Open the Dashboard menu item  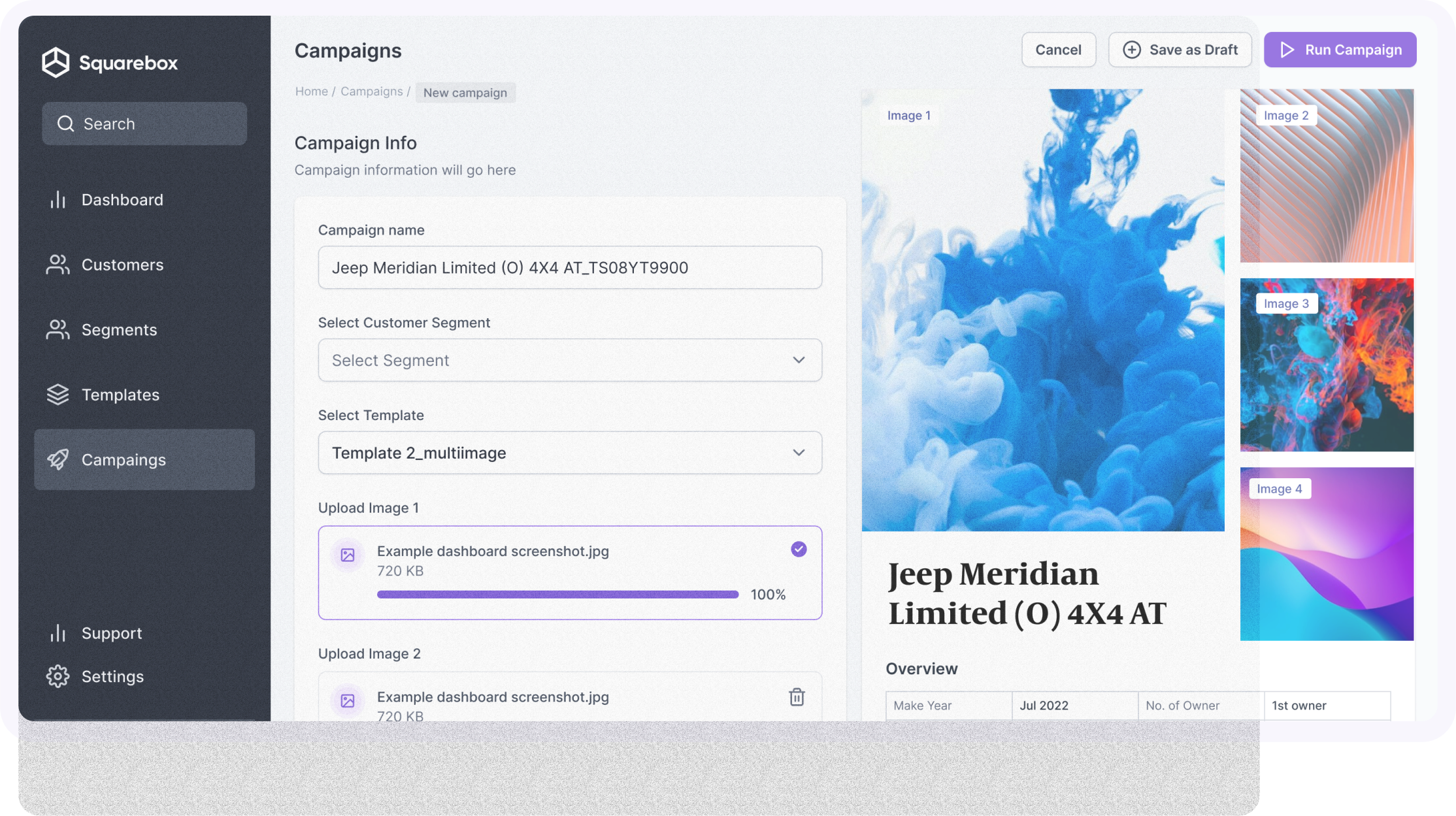144,199
